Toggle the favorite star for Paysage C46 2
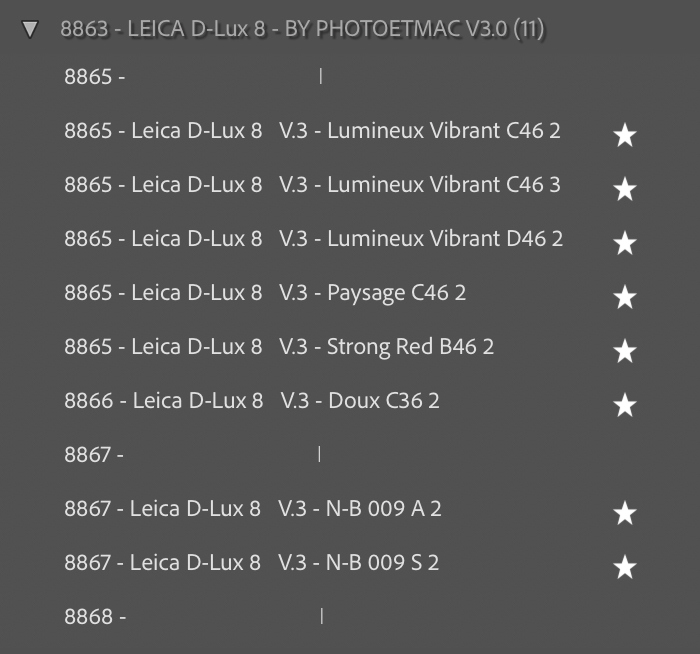The image size is (700, 654). point(625,297)
